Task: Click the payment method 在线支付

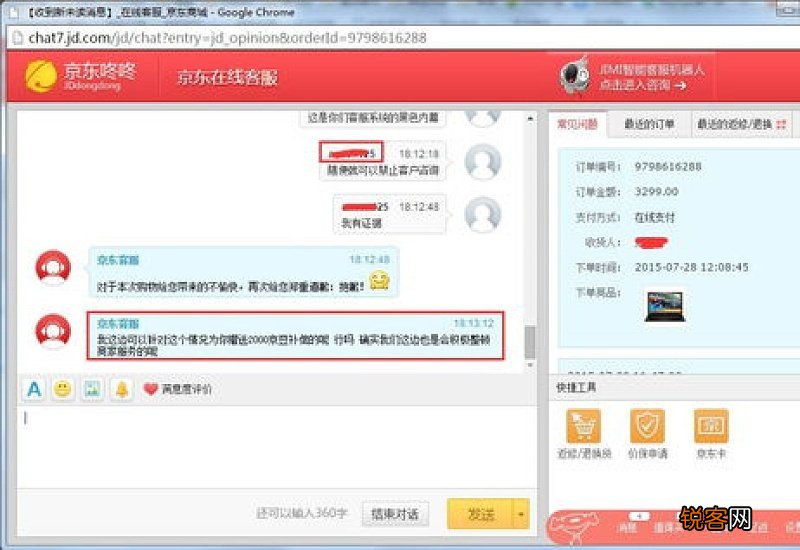Action: [655, 218]
